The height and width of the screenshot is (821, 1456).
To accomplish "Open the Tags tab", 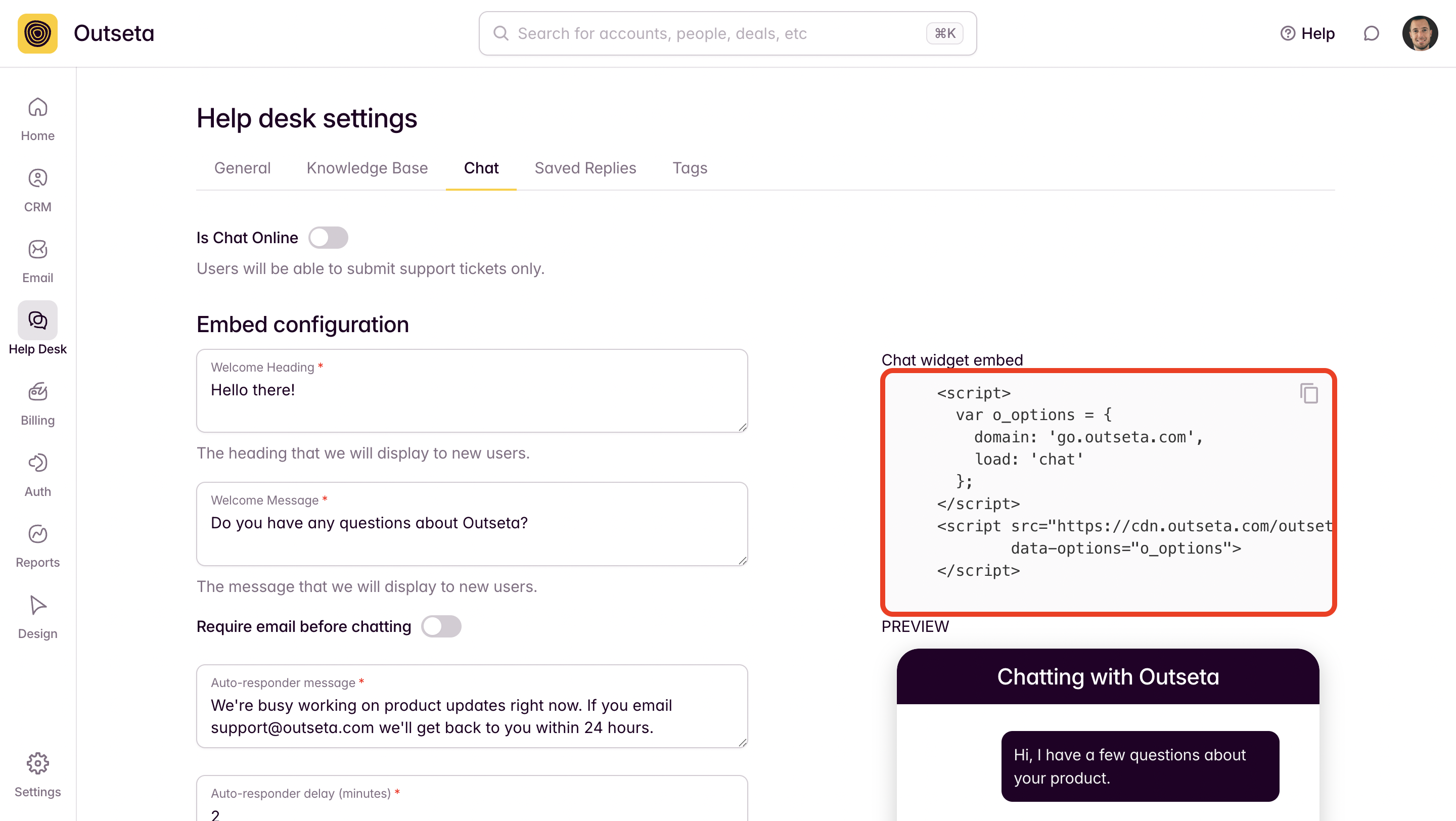I will [x=690, y=168].
